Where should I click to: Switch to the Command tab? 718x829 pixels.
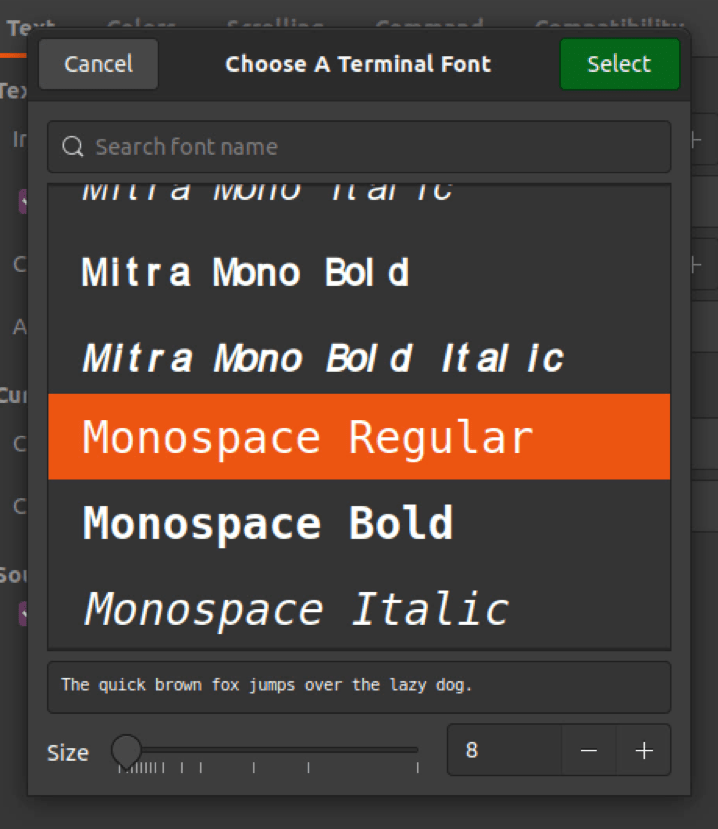pyautogui.click(x=428, y=27)
